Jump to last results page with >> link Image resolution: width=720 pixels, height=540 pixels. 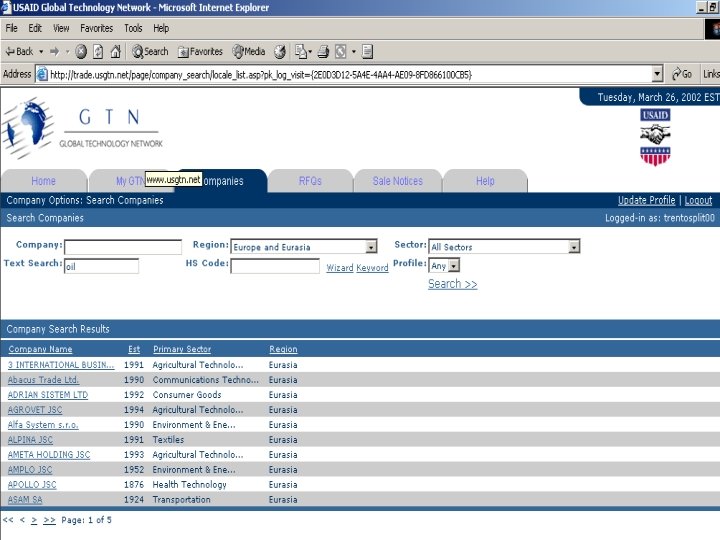coord(49,520)
